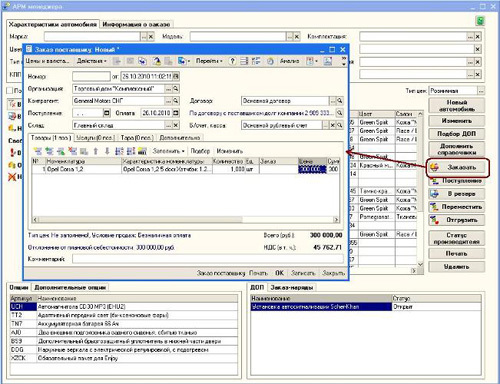
Task: Click magnifier next to supplier debt text
Action: tap(340, 113)
